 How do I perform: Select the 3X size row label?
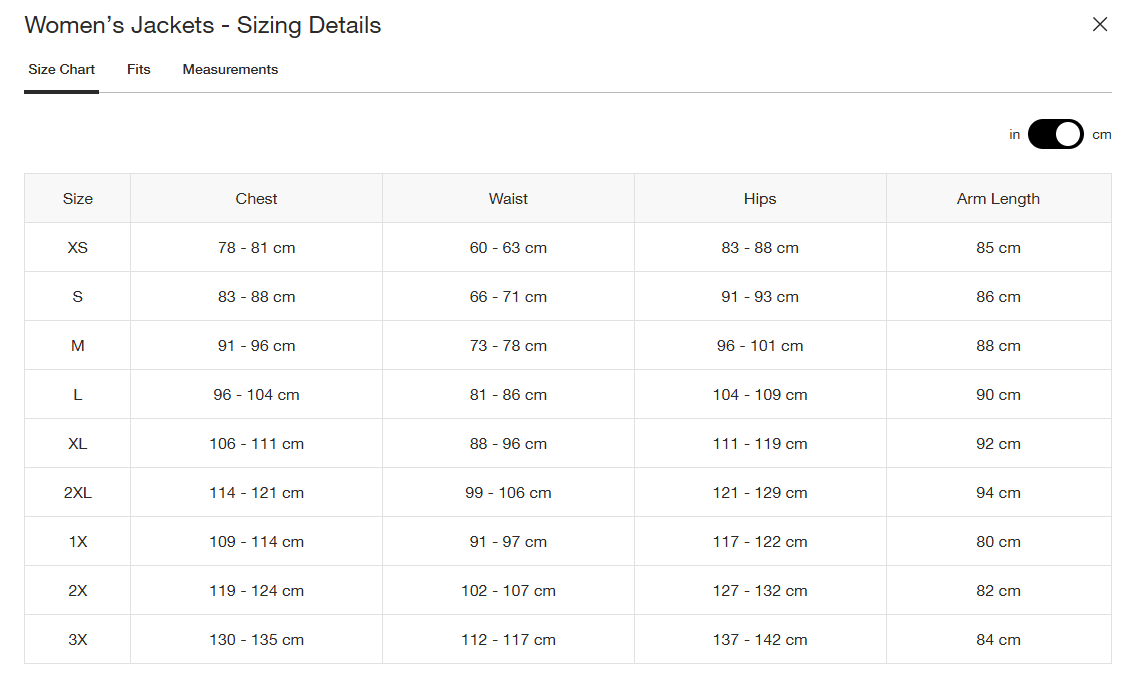coord(78,640)
